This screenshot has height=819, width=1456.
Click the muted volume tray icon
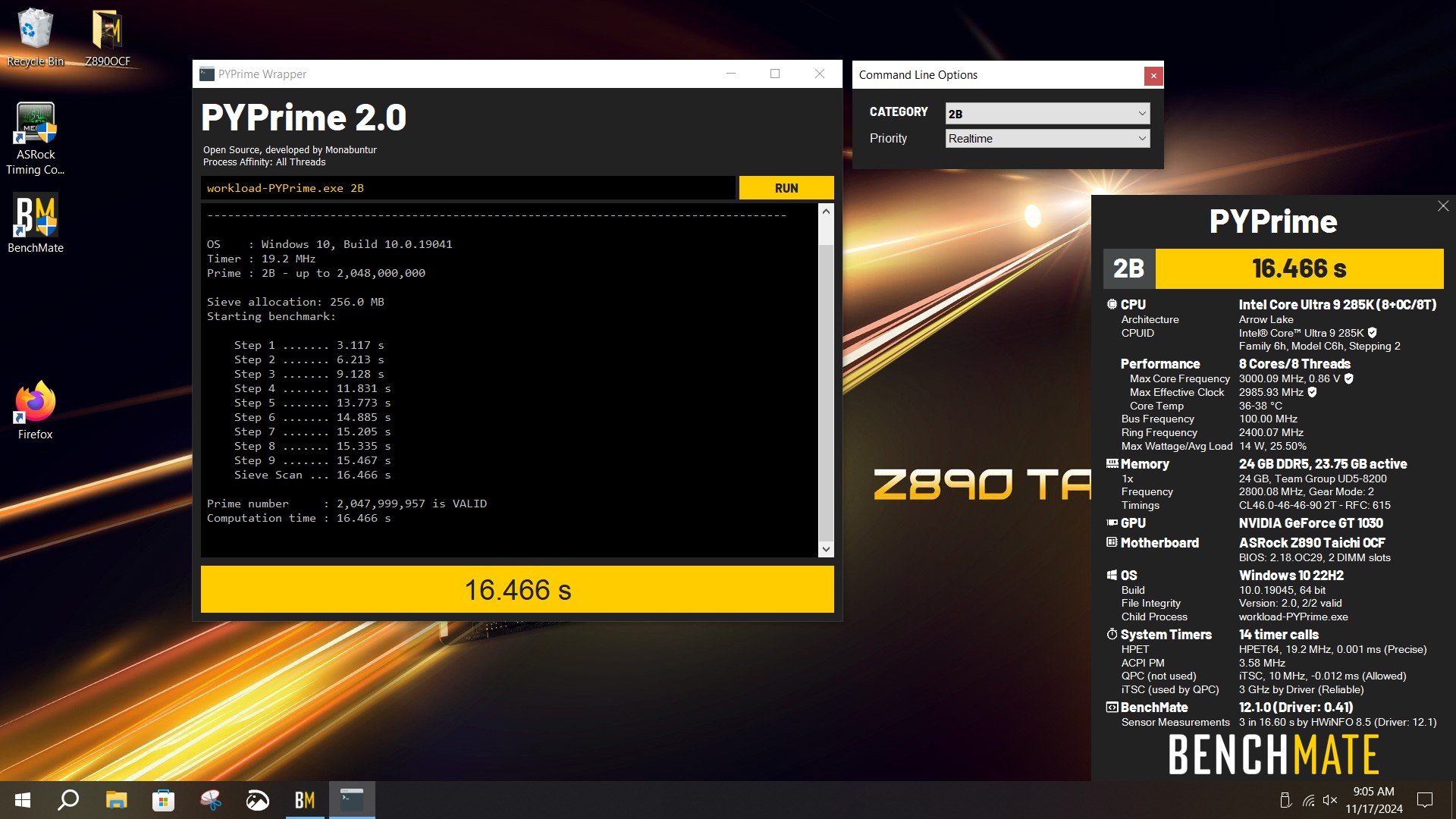pyautogui.click(x=1330, y=800)
